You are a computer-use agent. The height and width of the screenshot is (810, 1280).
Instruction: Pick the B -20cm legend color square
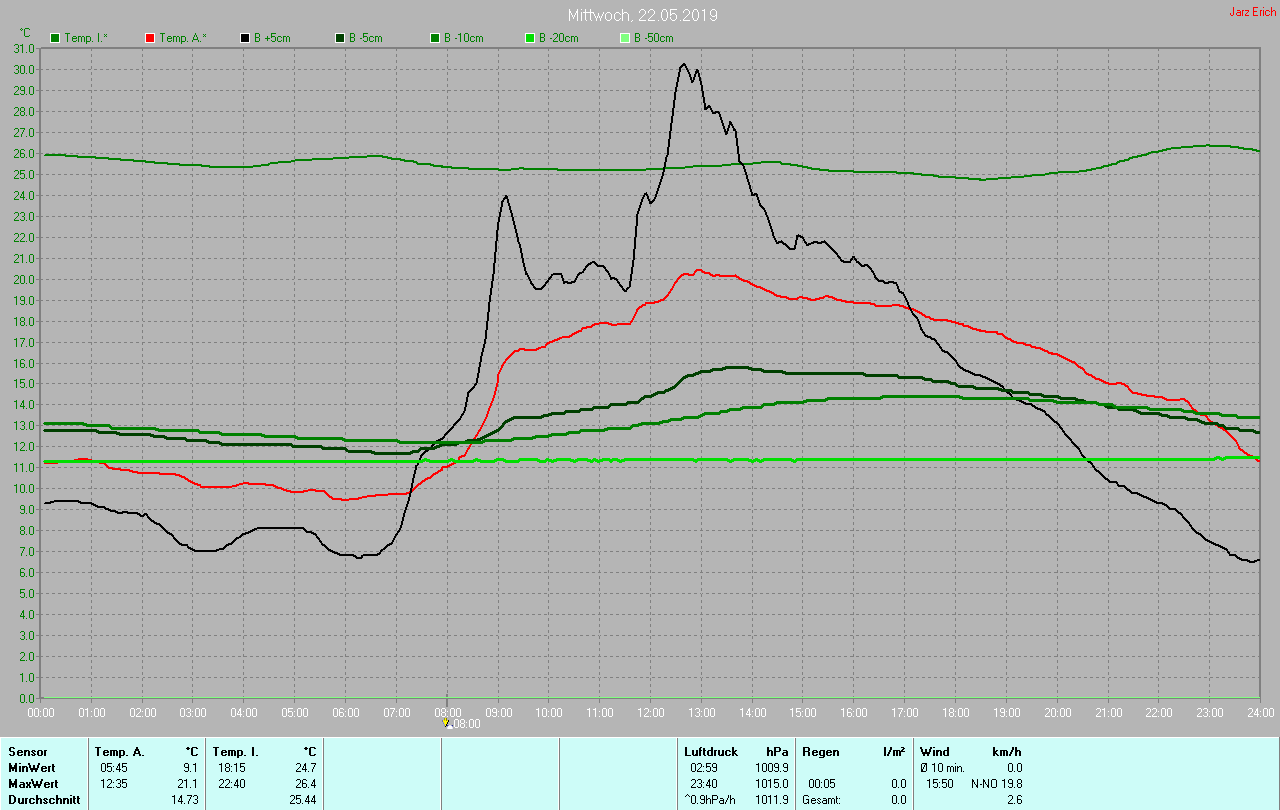(530, 38)
